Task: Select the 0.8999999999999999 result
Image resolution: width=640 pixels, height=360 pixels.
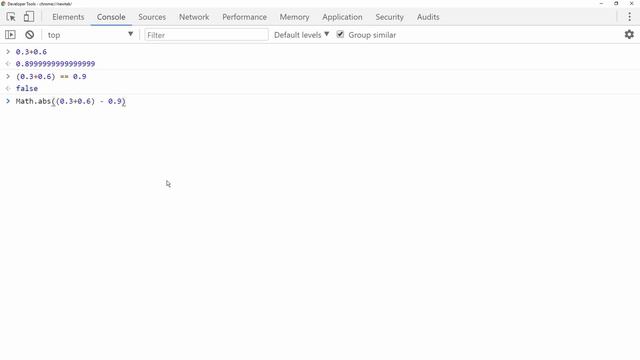Action: pyautogui.click(x=56, y=64)
